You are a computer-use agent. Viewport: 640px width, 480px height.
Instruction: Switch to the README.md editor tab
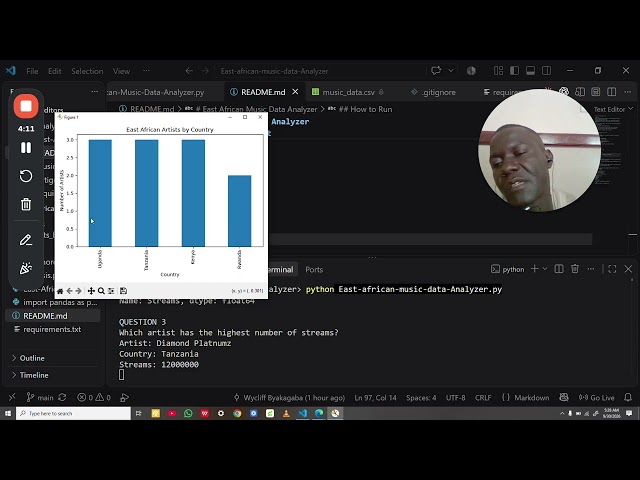coord(263,92)
